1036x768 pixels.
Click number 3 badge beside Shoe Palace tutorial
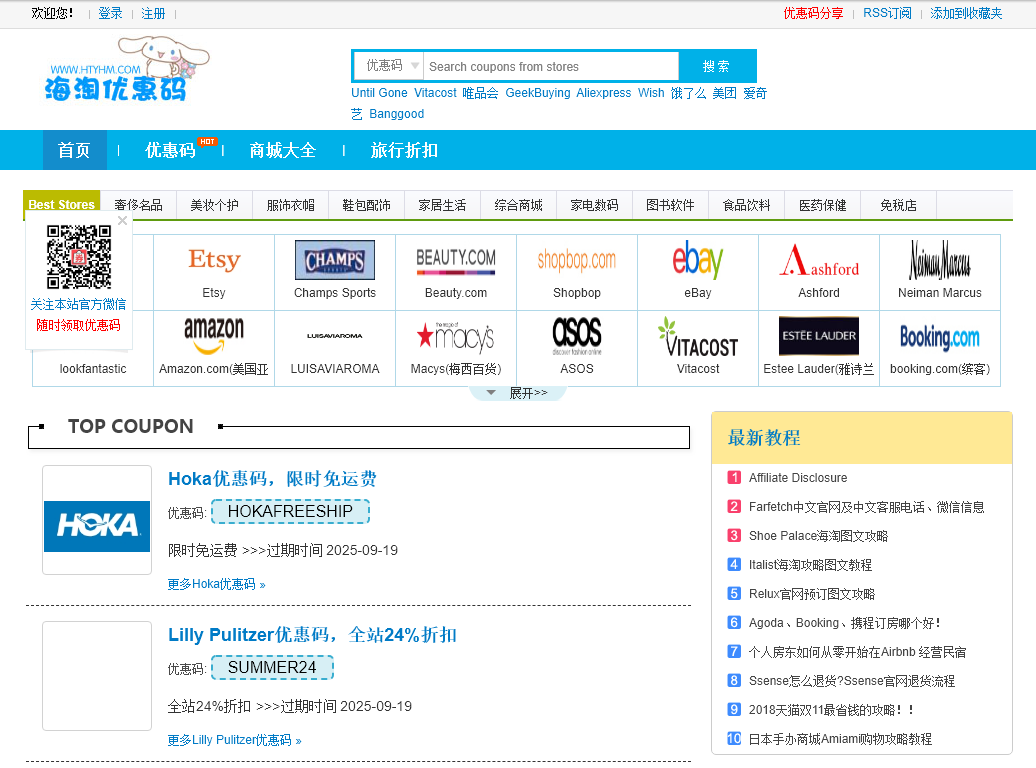click(734, 535)
